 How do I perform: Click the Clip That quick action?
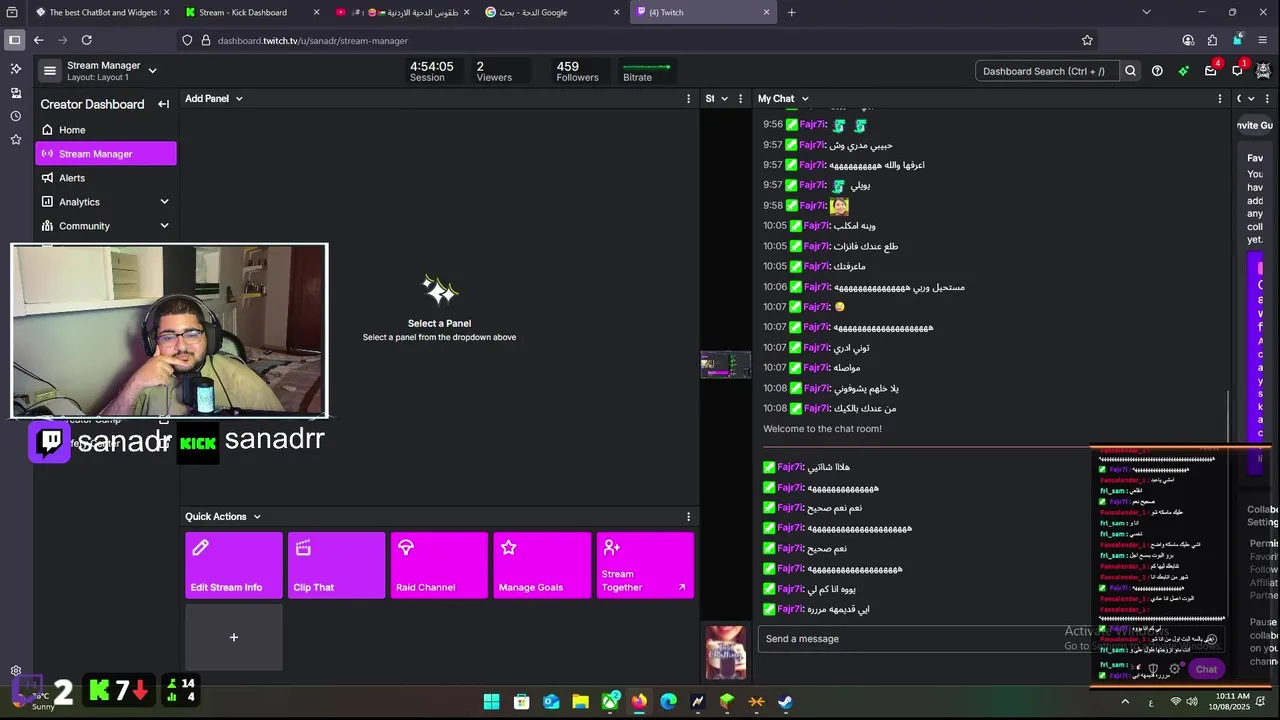(336, 565)
